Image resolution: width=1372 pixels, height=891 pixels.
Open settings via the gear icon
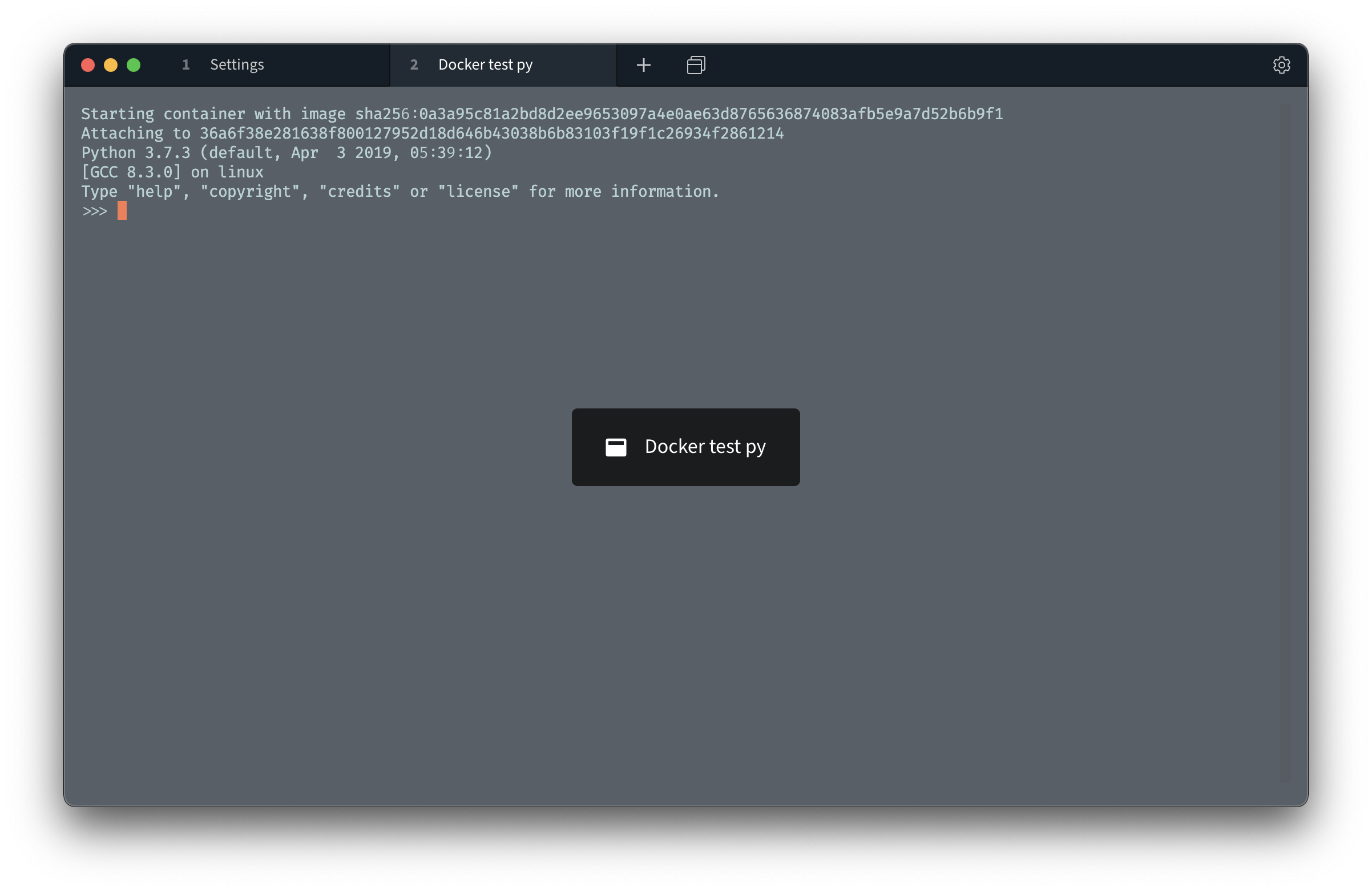[x=1281, y=65]
